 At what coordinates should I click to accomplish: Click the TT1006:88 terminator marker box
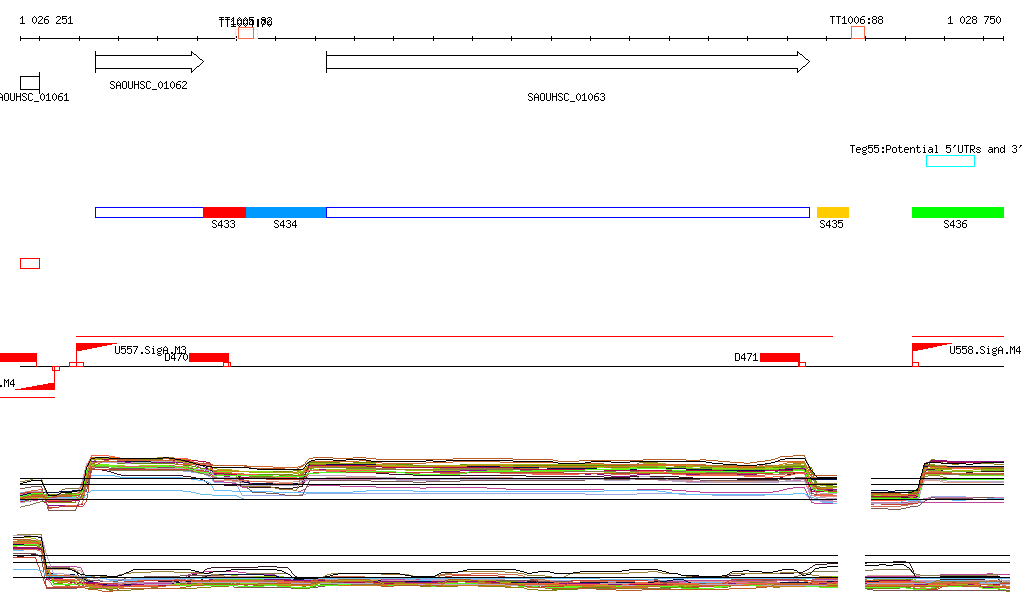point(858,33)
